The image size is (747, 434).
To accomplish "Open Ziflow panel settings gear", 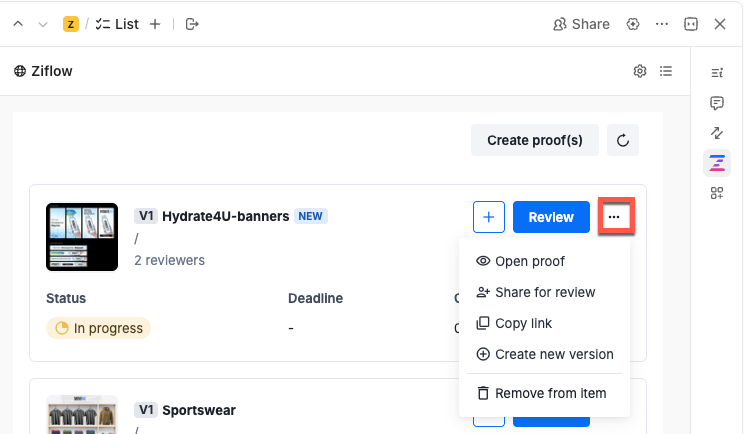I will pyautogui.click(x=640, y=71).
